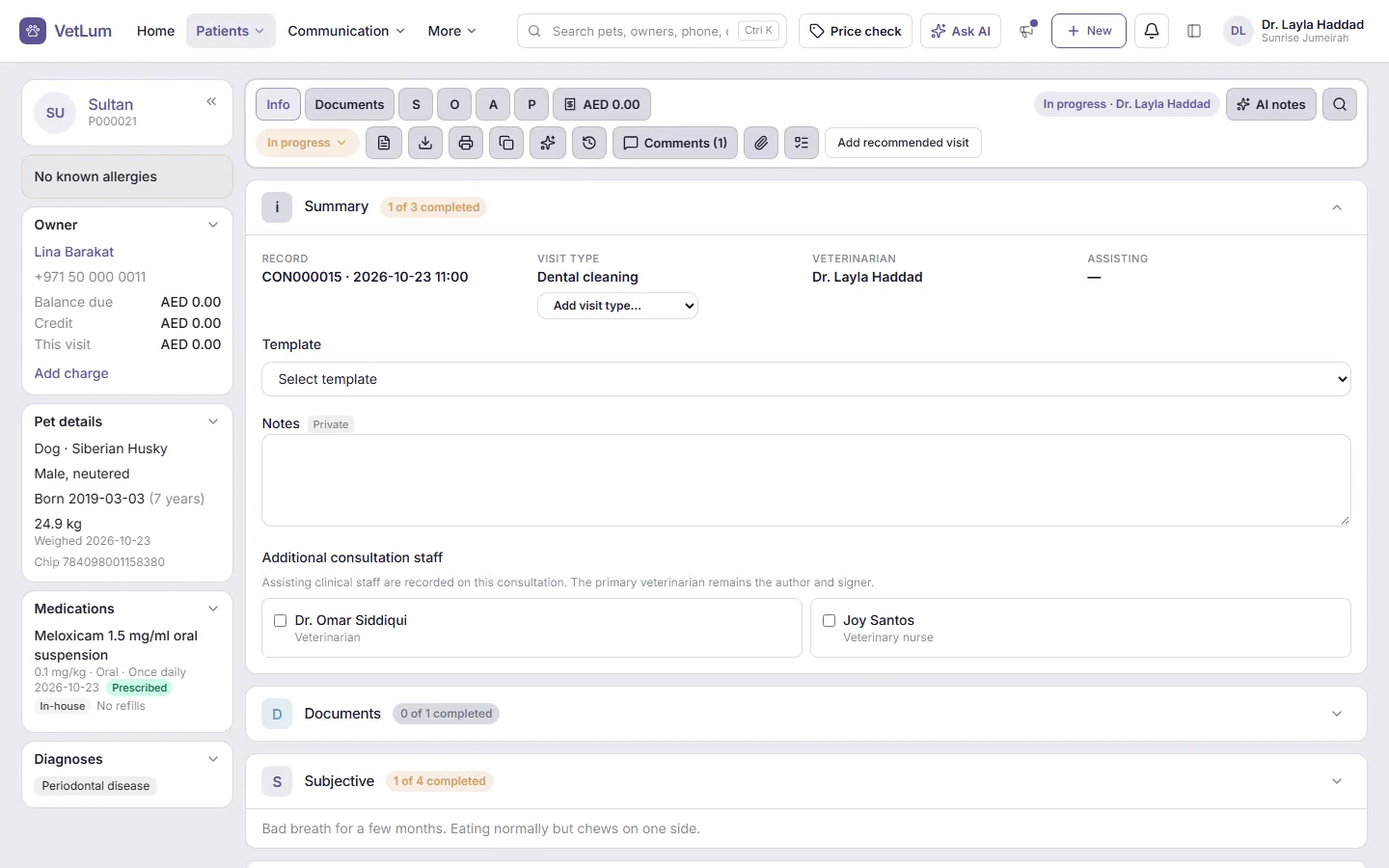The image size is (1389, 868).
Task: Open the Communication menu
Action: [x=346, y=31]
